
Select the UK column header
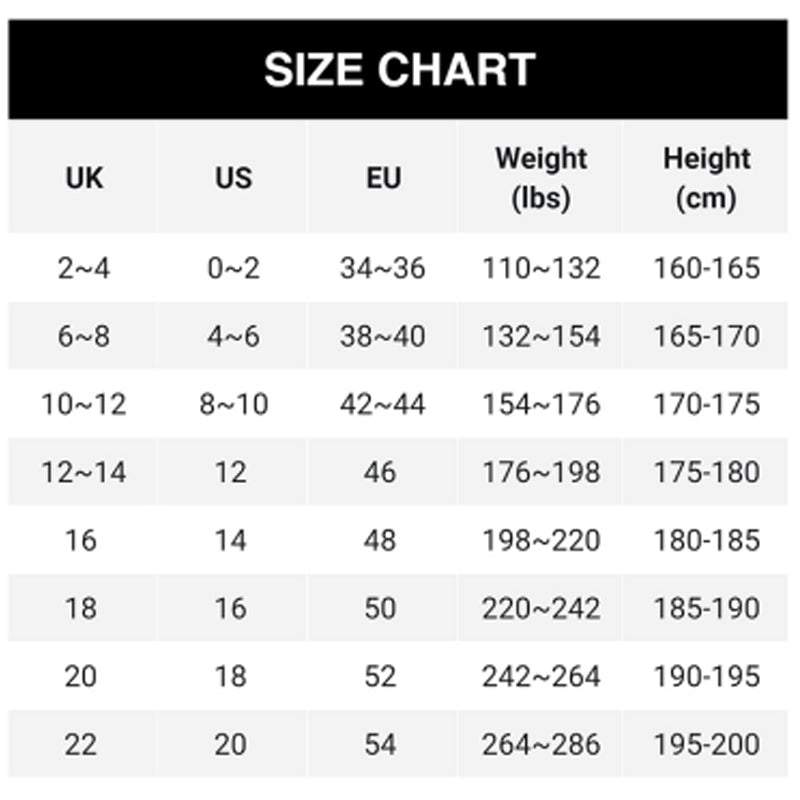coord(84,178)
